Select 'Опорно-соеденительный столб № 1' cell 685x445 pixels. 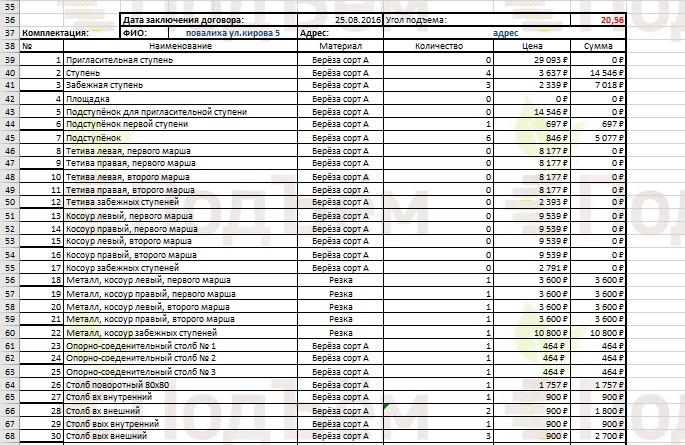180,346
